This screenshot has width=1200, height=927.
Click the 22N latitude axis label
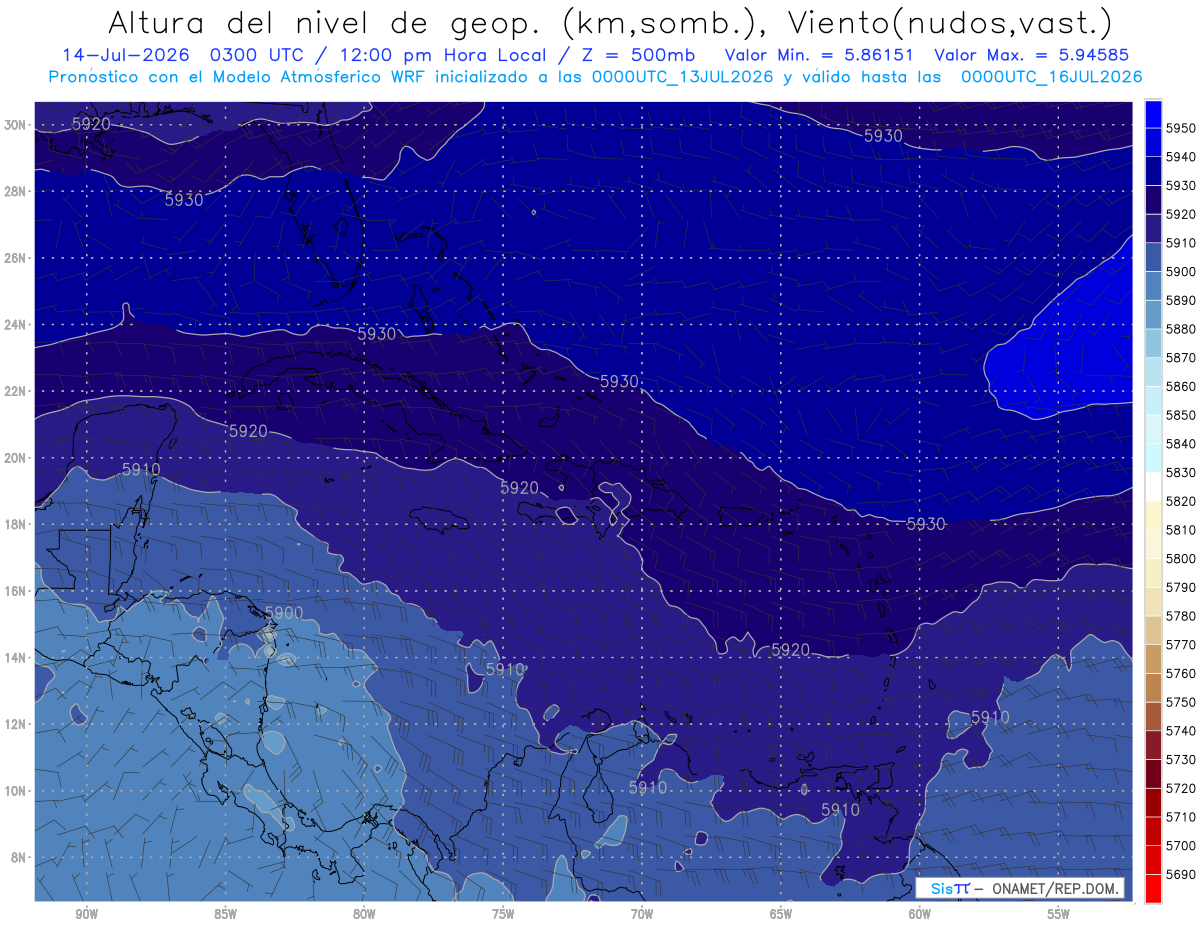16,391
